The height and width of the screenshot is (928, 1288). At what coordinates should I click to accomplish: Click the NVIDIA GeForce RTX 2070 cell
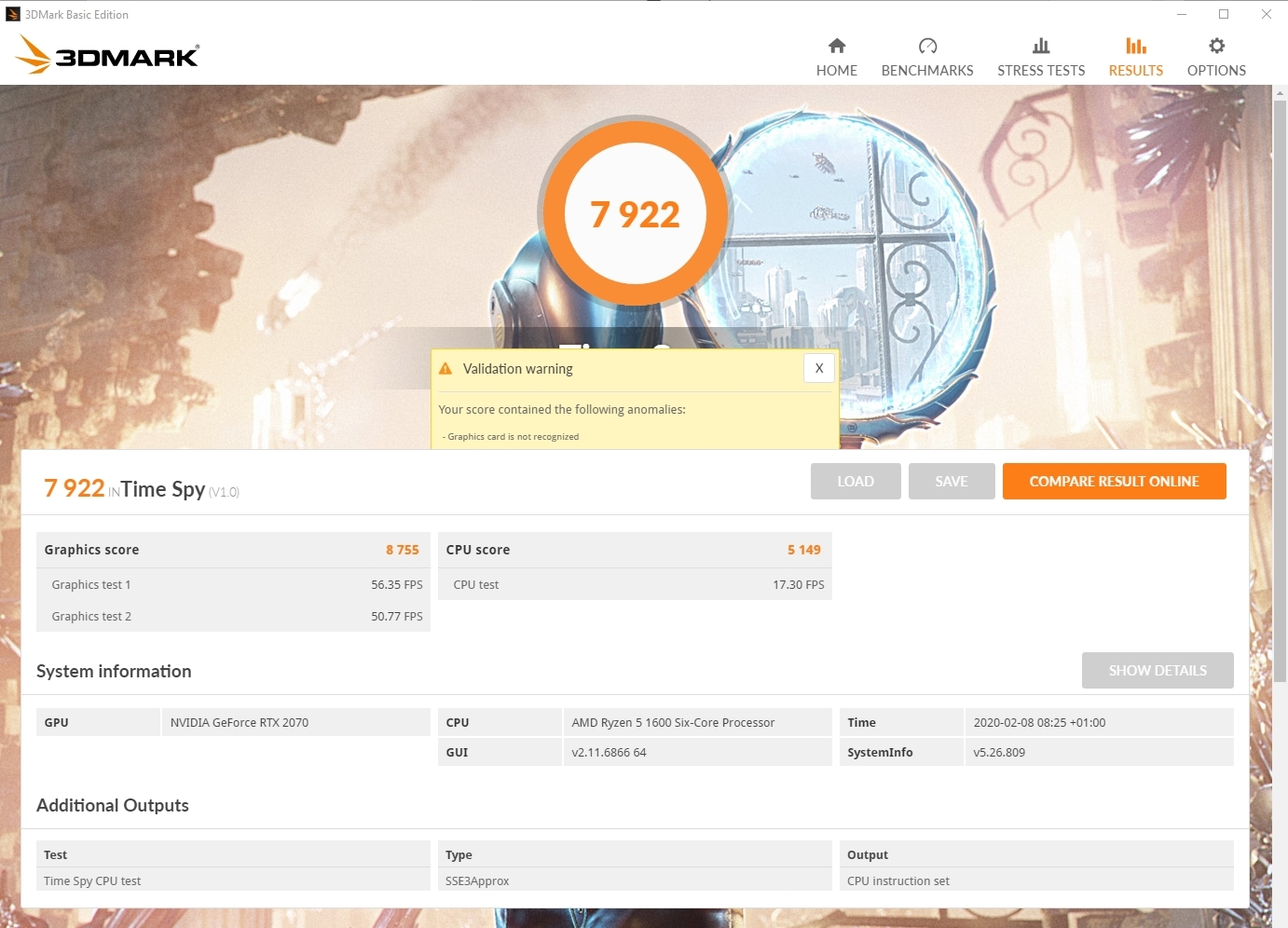click(296, 722)
